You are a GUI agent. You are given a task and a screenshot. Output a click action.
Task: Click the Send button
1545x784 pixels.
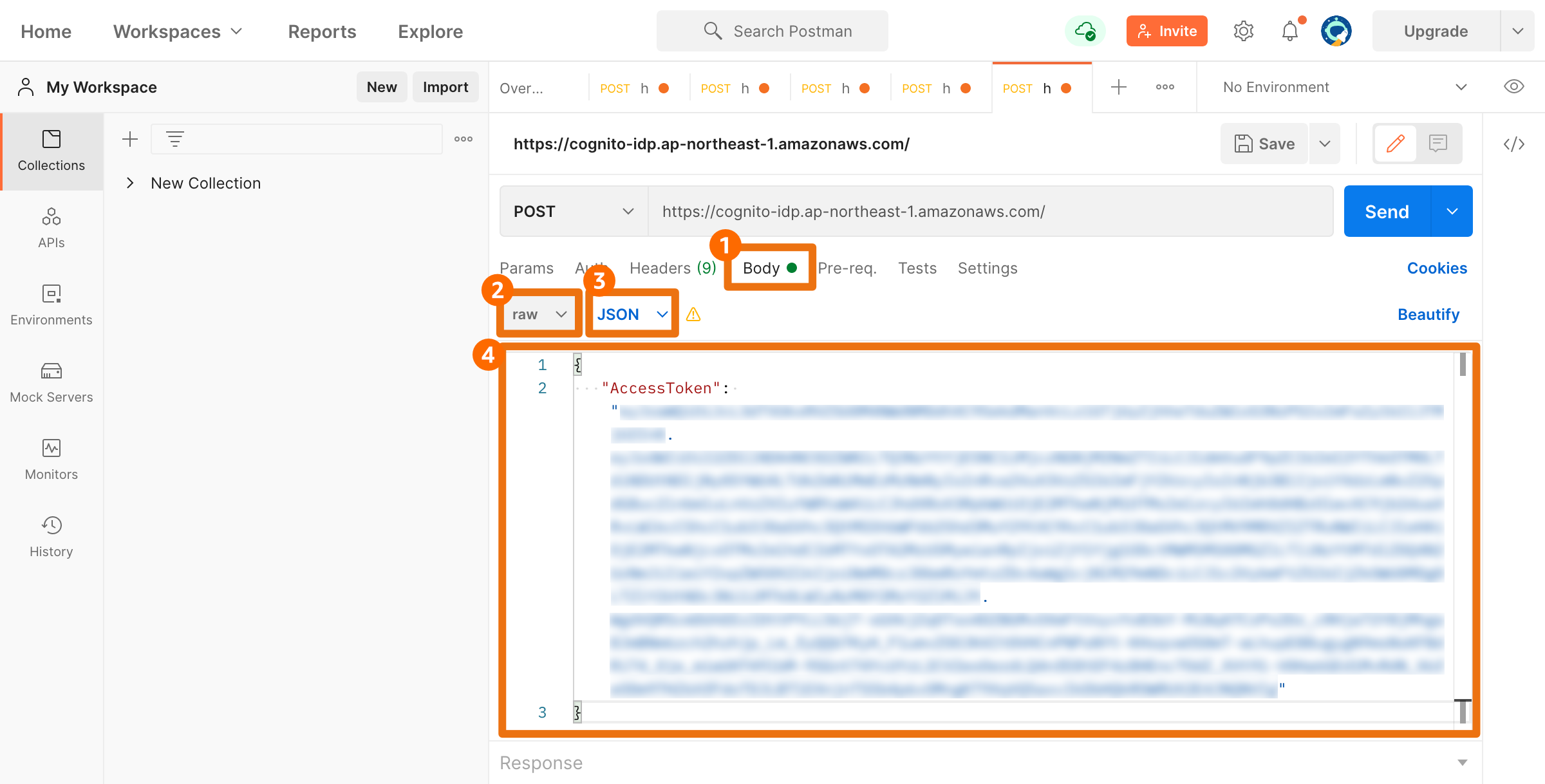1387,211
